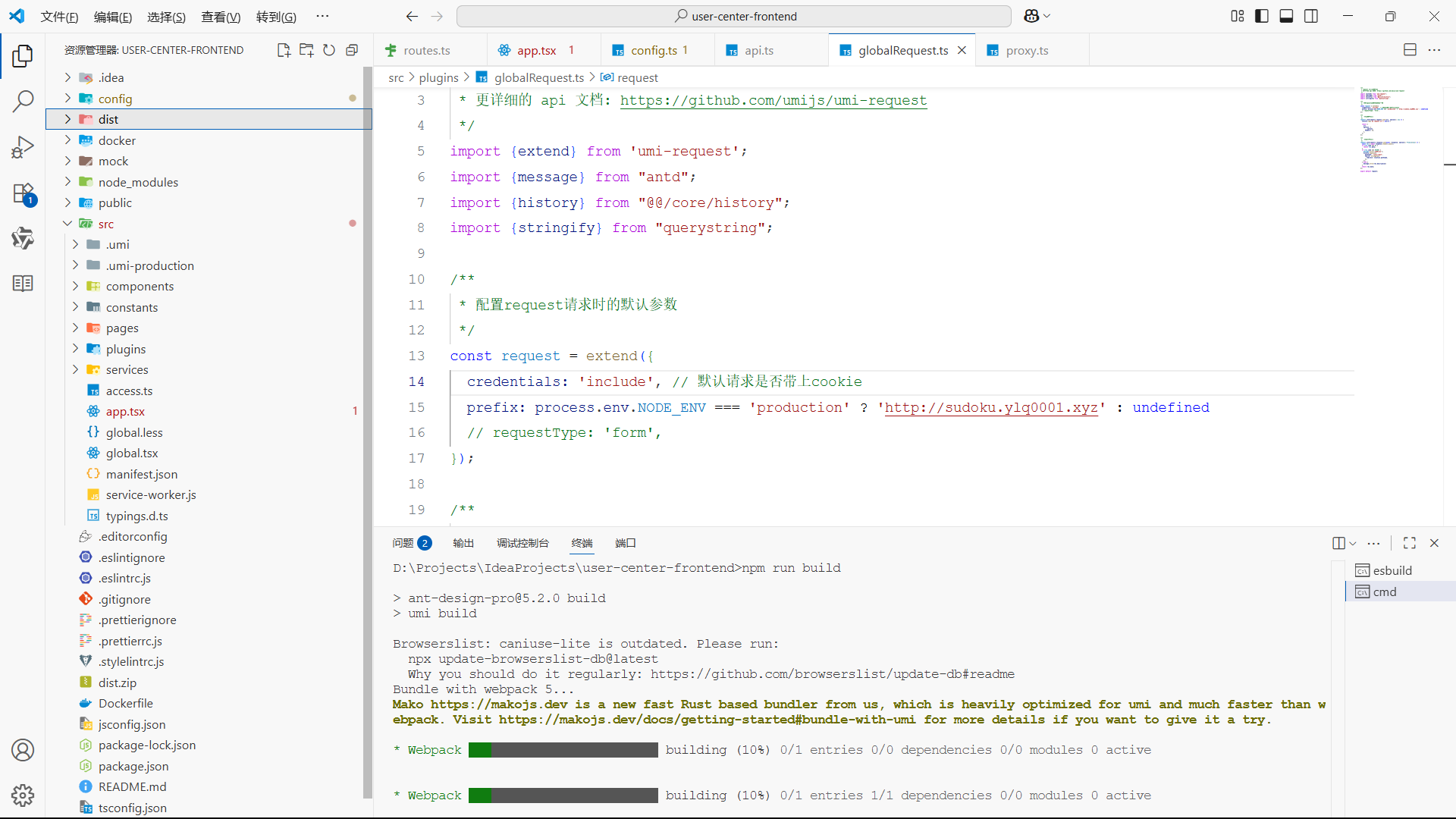
Task: Toggle the secondary side bar
Action: 1311,16
